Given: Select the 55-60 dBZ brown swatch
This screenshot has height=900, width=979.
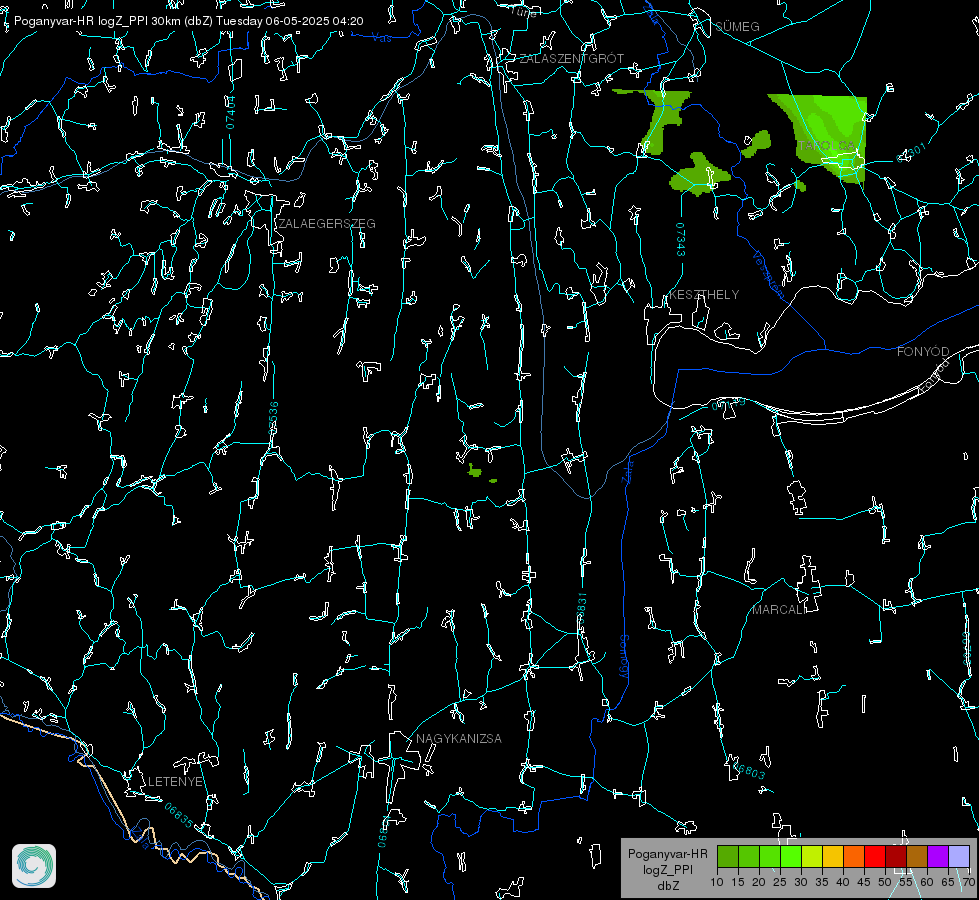Looking at the screenshot, I should point(917,856).
